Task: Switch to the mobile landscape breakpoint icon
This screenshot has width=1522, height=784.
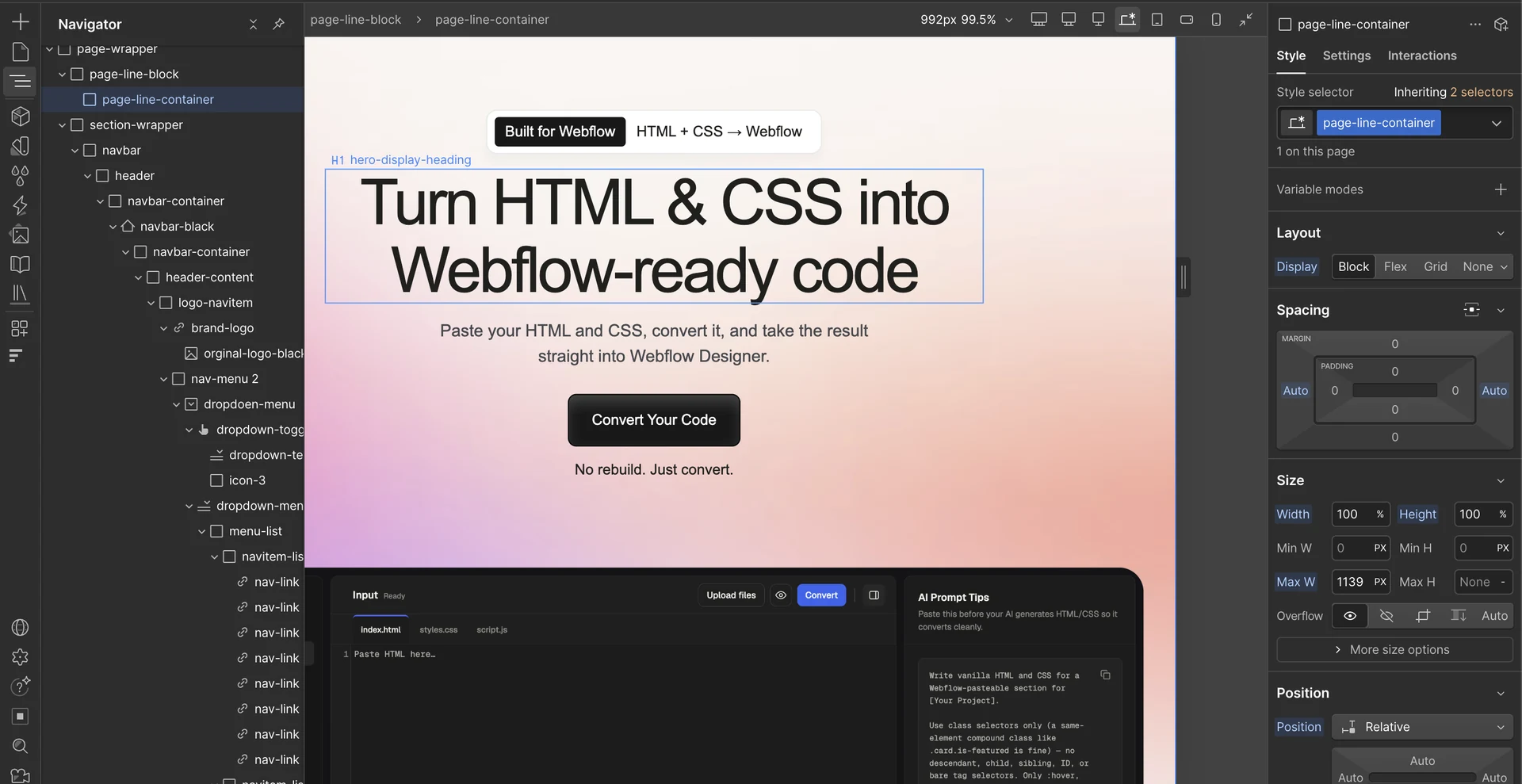Action: click(x=1187, y=19)
